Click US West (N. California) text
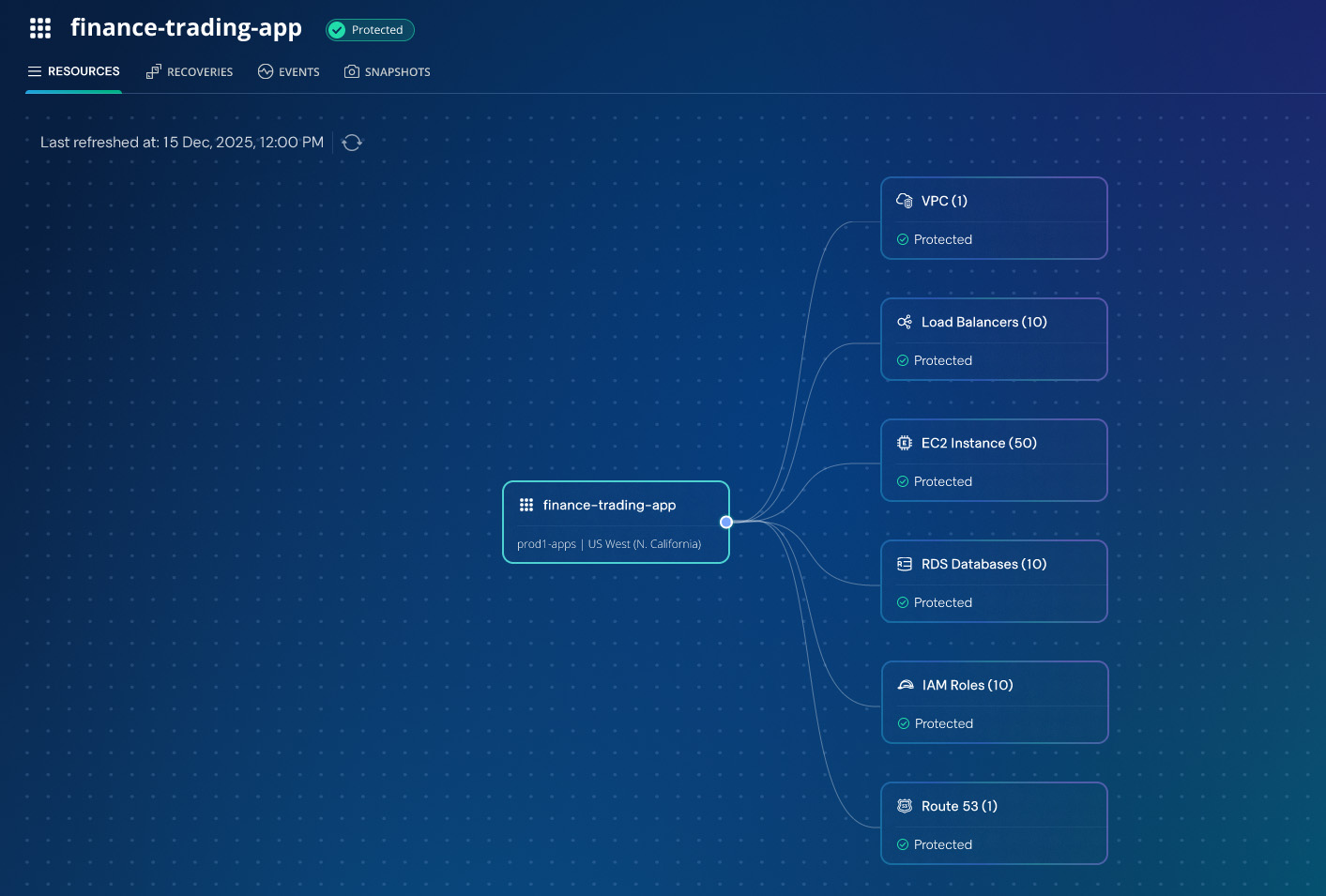Screen dimensions: 1326x896 645,544
